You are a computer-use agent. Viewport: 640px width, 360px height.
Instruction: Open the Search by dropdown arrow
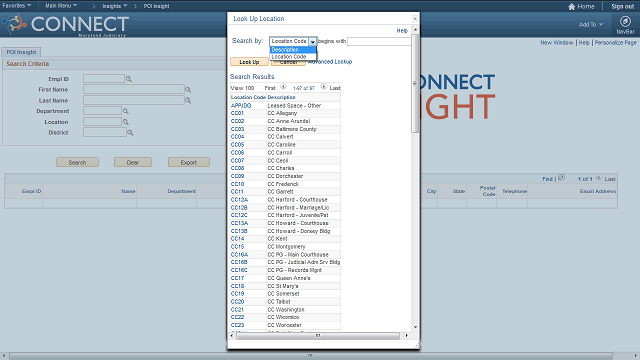click(x=313, y=41)
